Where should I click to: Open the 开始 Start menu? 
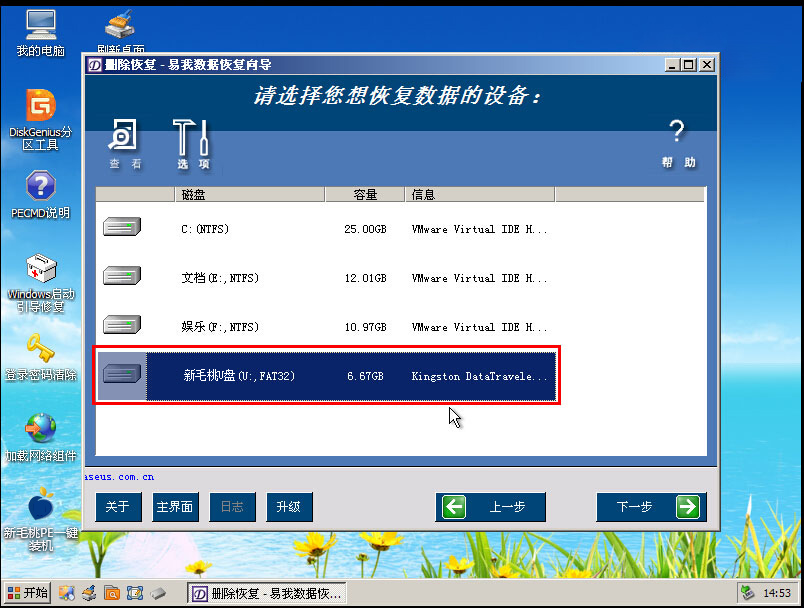pos(27,593)
